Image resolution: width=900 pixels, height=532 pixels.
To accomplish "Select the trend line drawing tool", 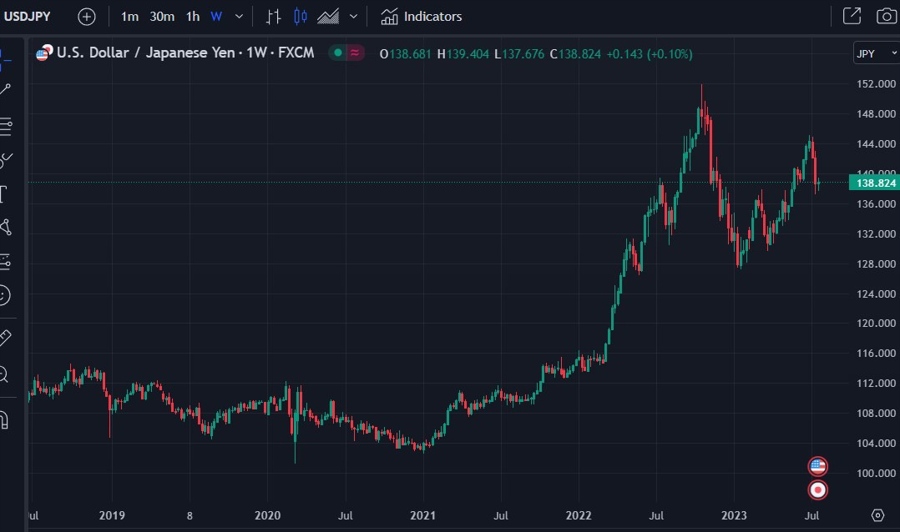I will [5, 89].
